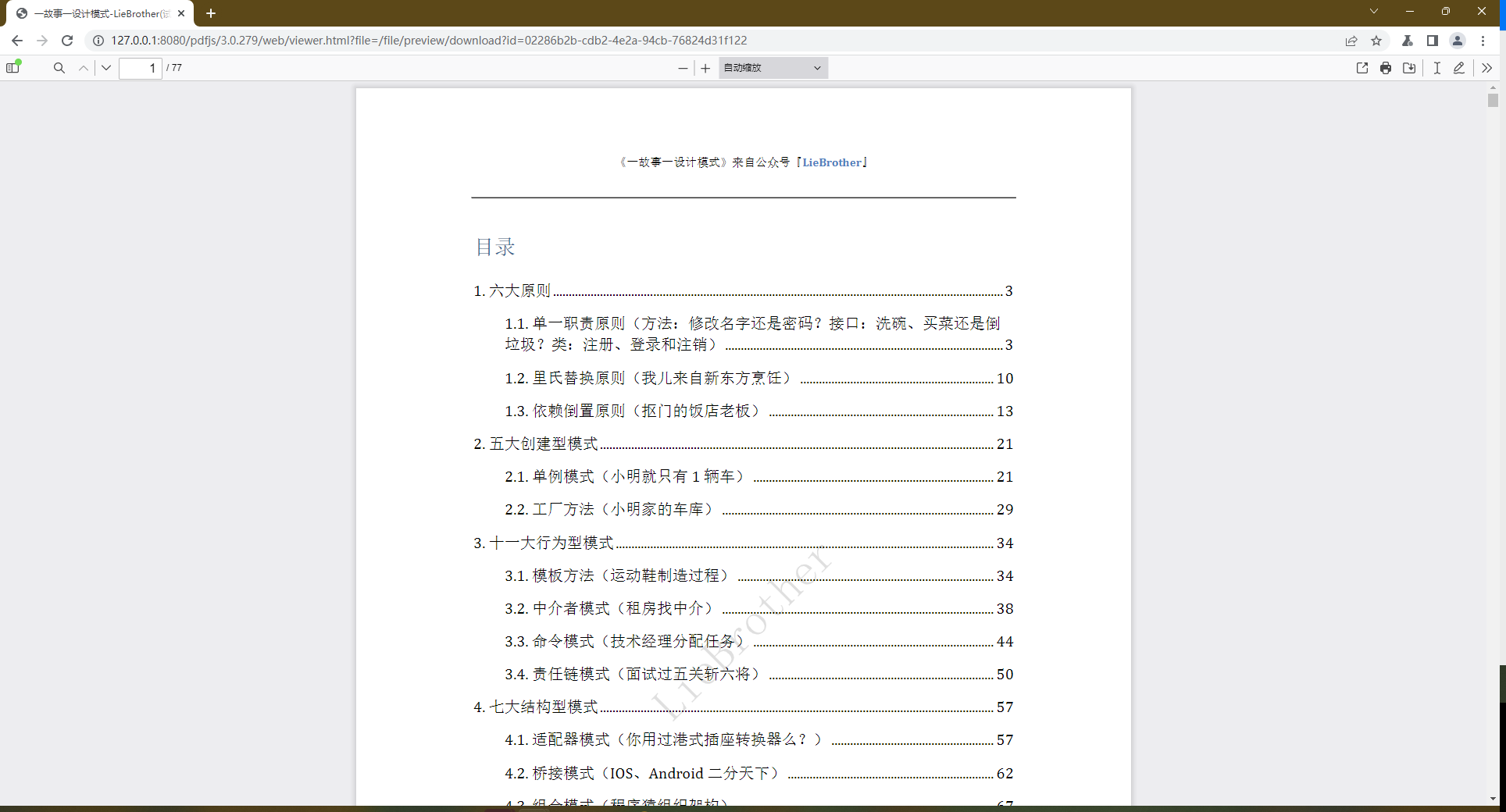1506x812 pixels.
Task: Click the browser address bar URL
Action: (429, 41)
